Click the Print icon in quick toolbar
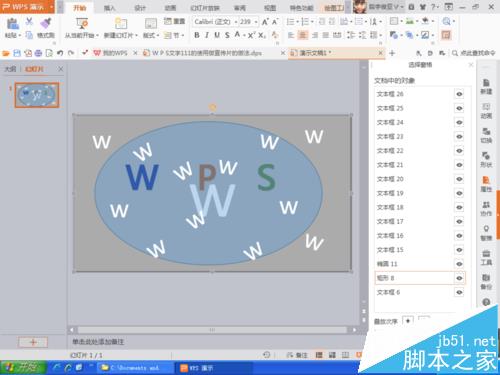500x375 pixels. (x=38, y=53)
